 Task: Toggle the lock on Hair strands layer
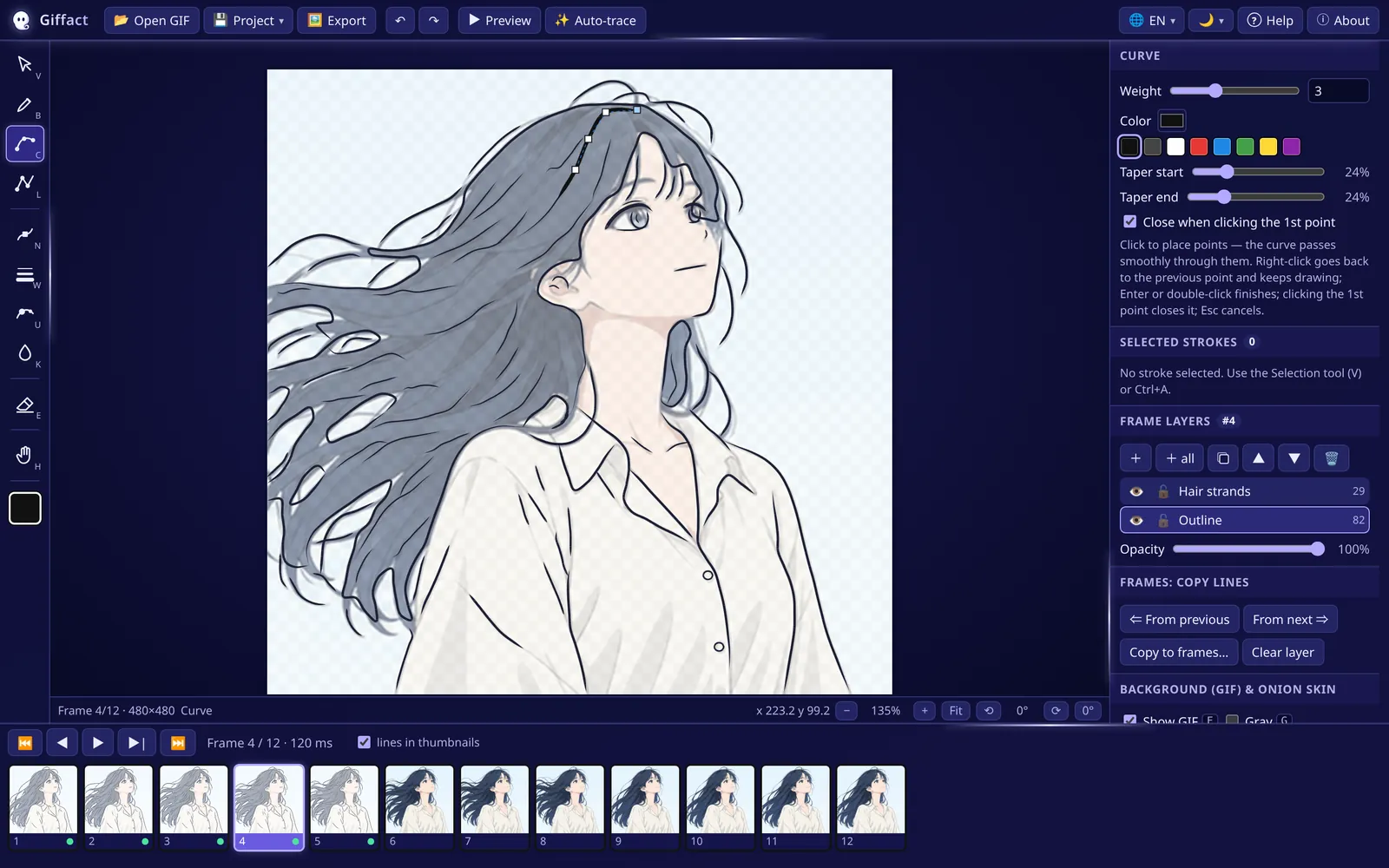pyautogui.click(x=1163, y=491)
